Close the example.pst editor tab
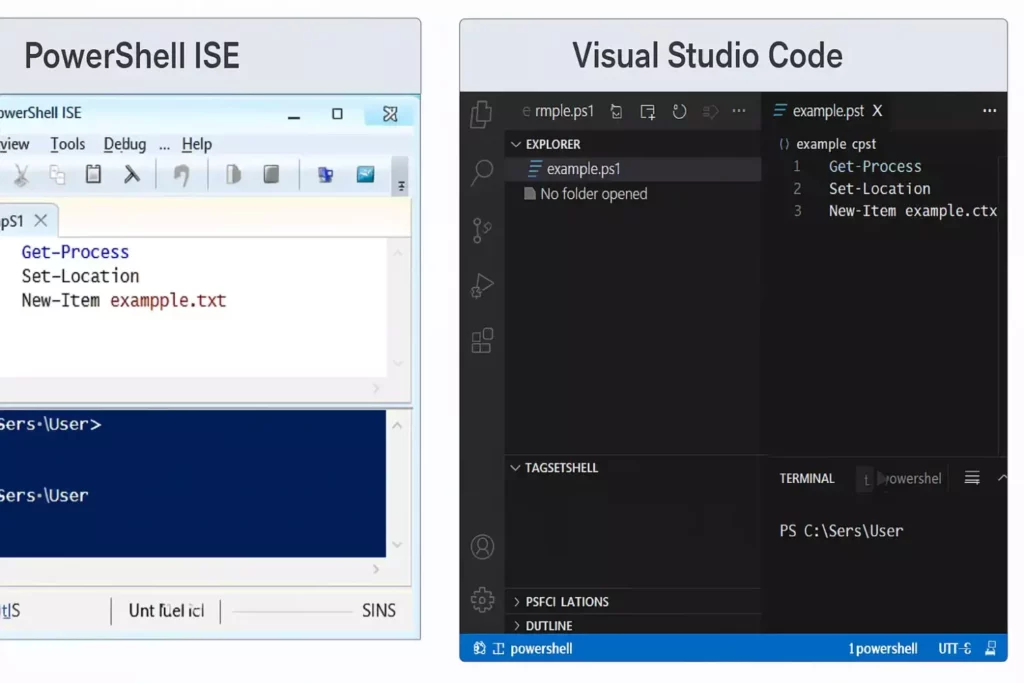Screen dimensions: 1024x683 pyautogui.click(x=877, y=111)
